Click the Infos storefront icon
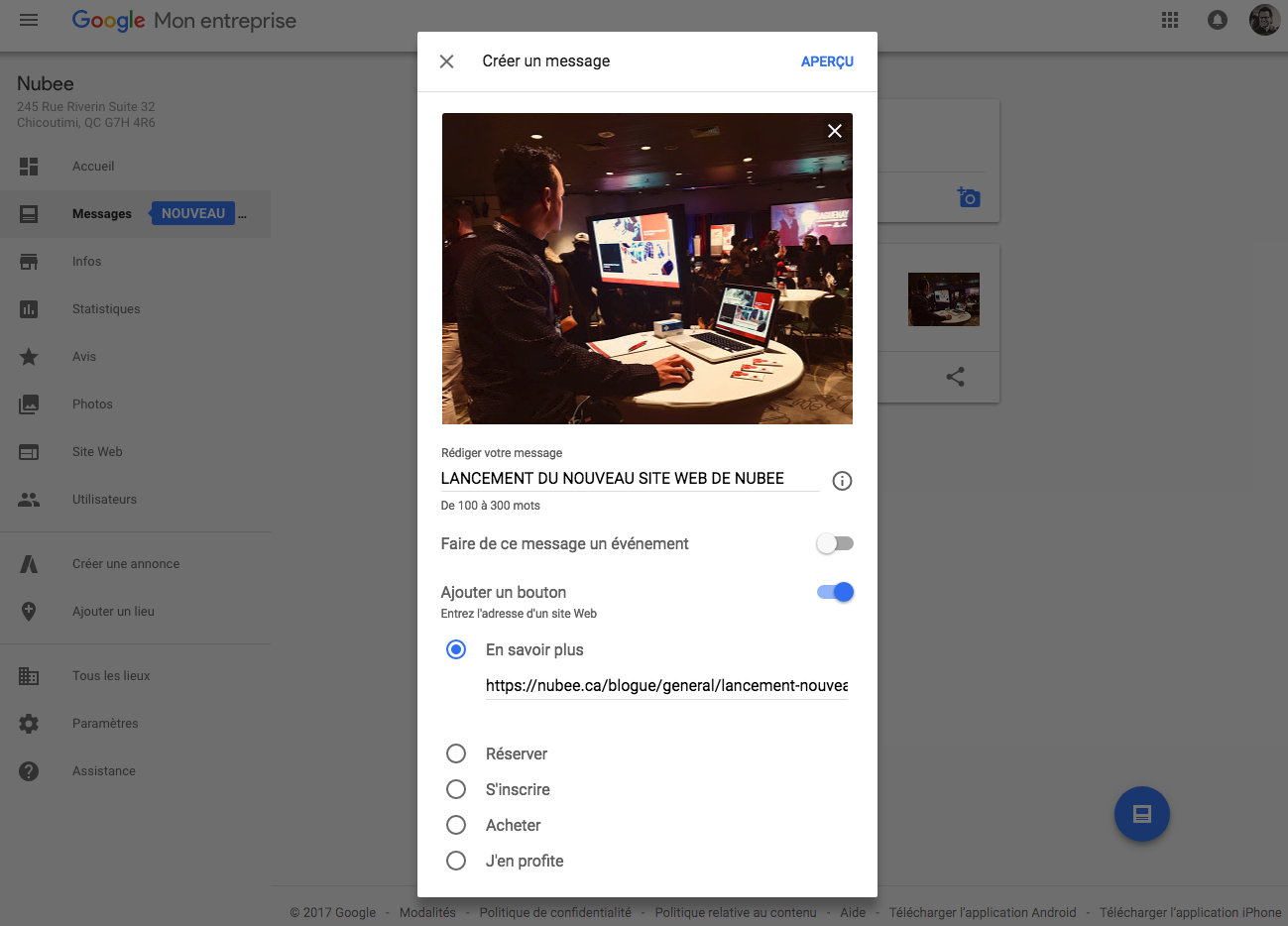 pos(29,262)
